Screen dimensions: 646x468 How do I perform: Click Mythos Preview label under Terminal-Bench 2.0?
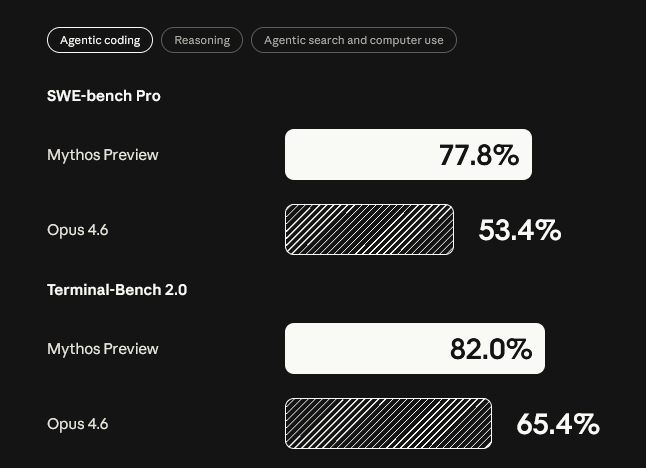point(103,349)
